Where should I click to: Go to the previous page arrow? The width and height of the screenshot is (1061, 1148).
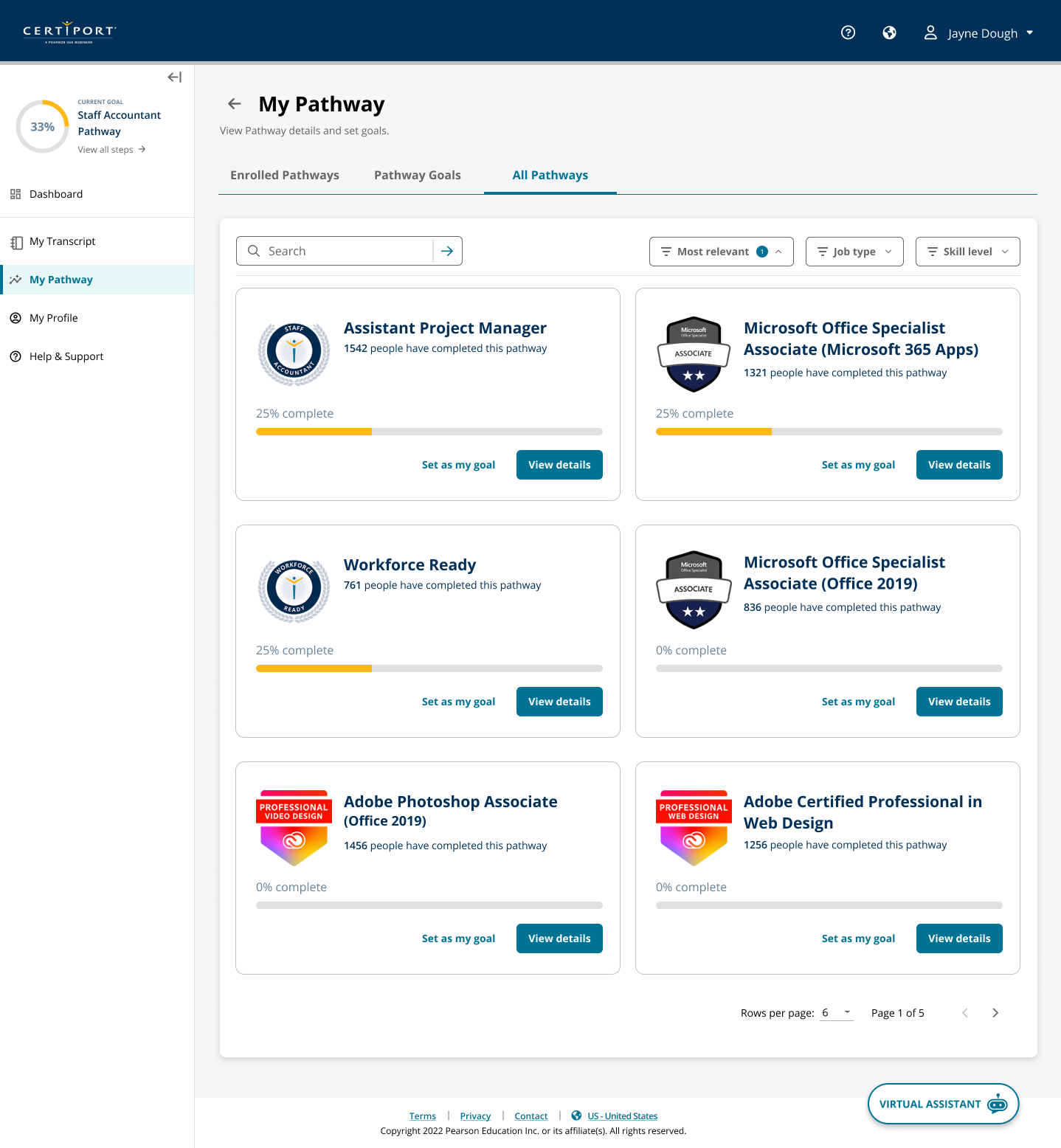tap(964, 1013)
